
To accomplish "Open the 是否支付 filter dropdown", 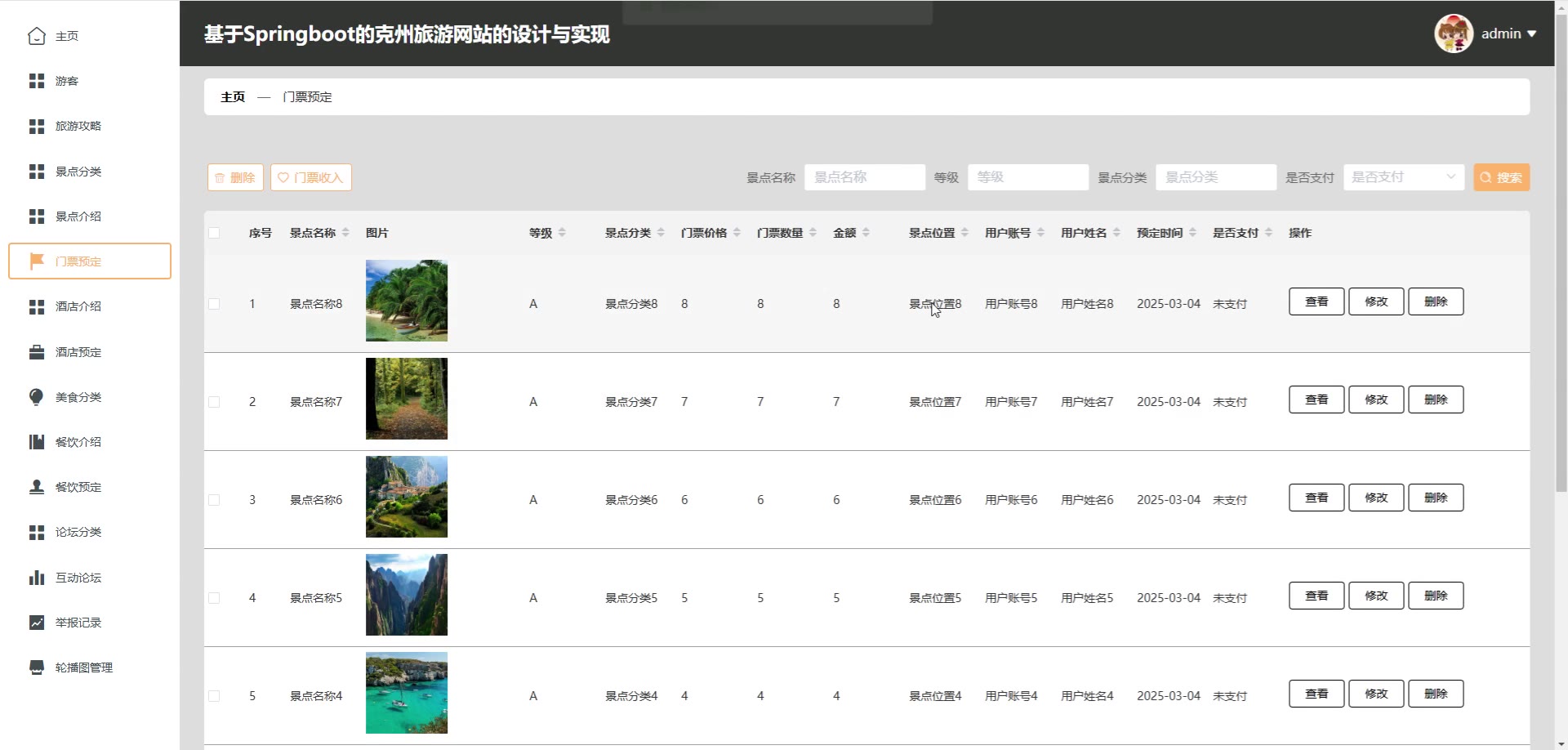I will [1403, 177].
